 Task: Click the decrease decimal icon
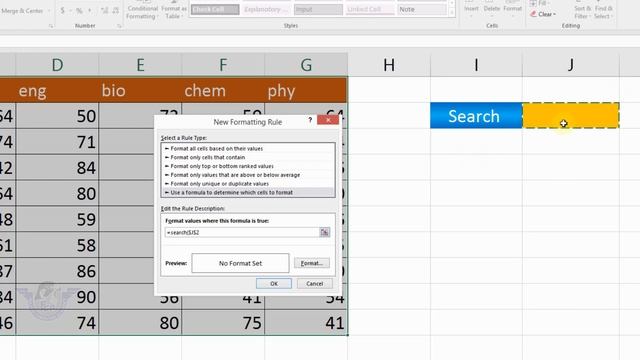(x=116, y=11)
